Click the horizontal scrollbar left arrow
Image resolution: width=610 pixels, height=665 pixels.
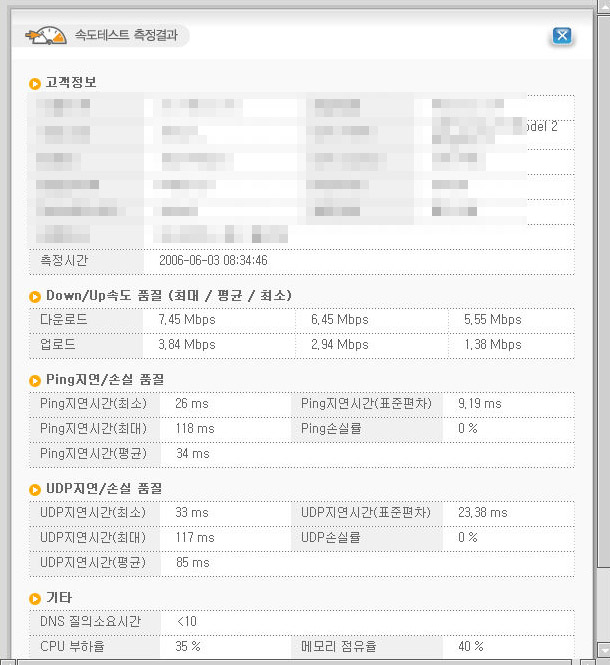pyautogui.click(x=7, y=660)
